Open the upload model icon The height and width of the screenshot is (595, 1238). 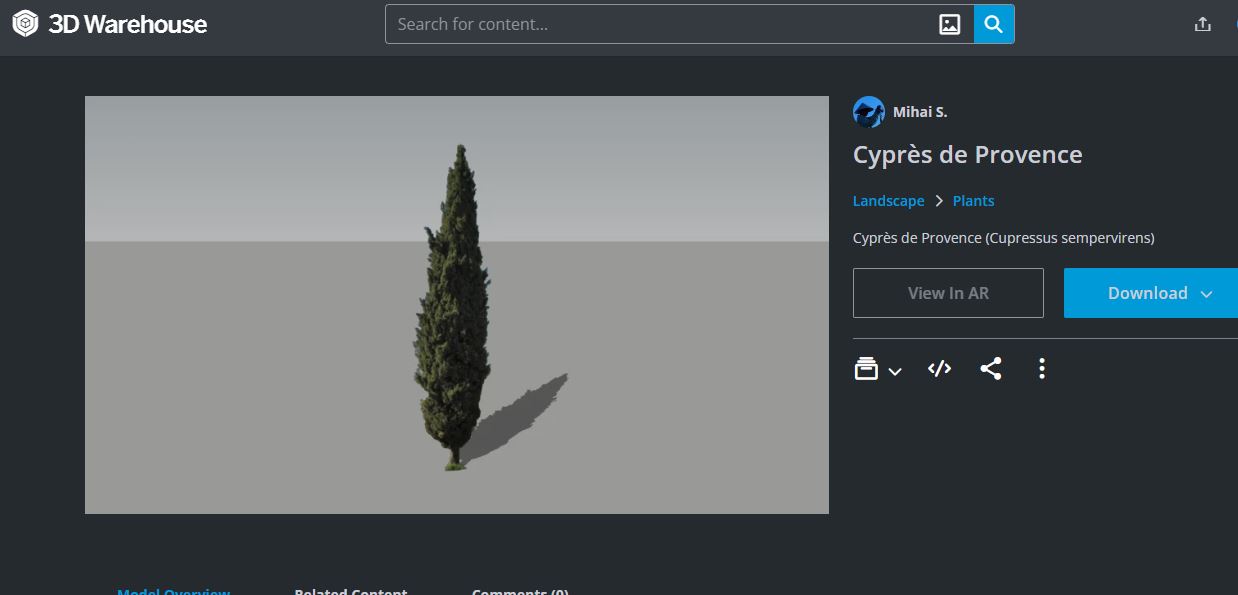click(x=1203, y=24)
